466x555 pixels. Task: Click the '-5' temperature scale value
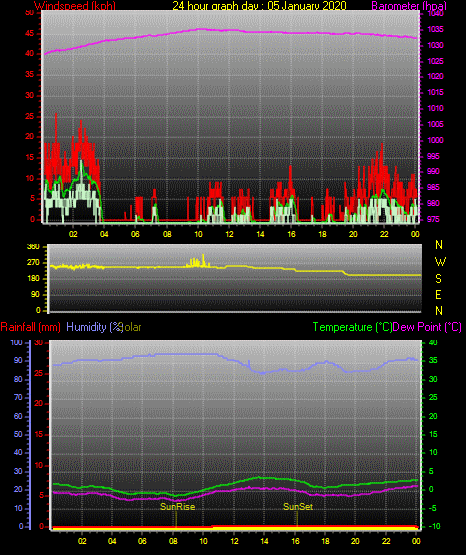pos(433,508)
